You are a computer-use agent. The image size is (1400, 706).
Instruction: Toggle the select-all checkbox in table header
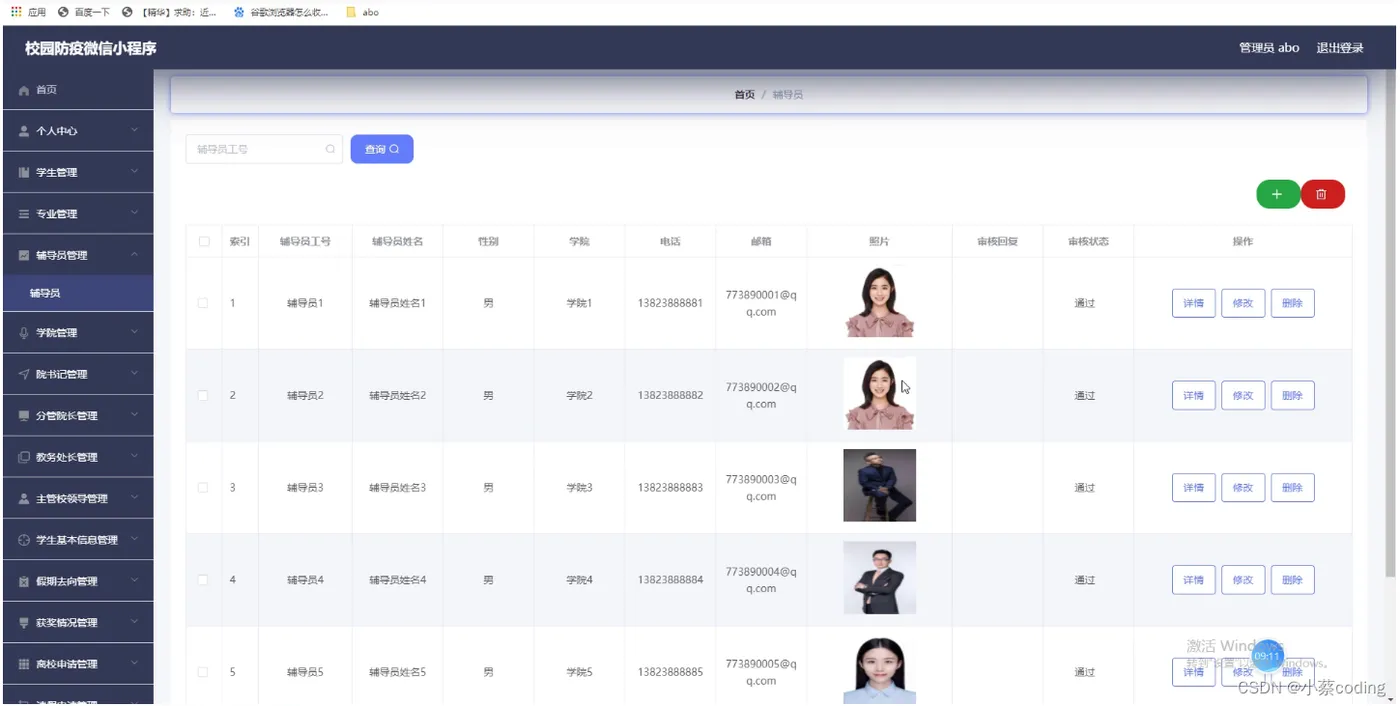click(x=204, y=241)
